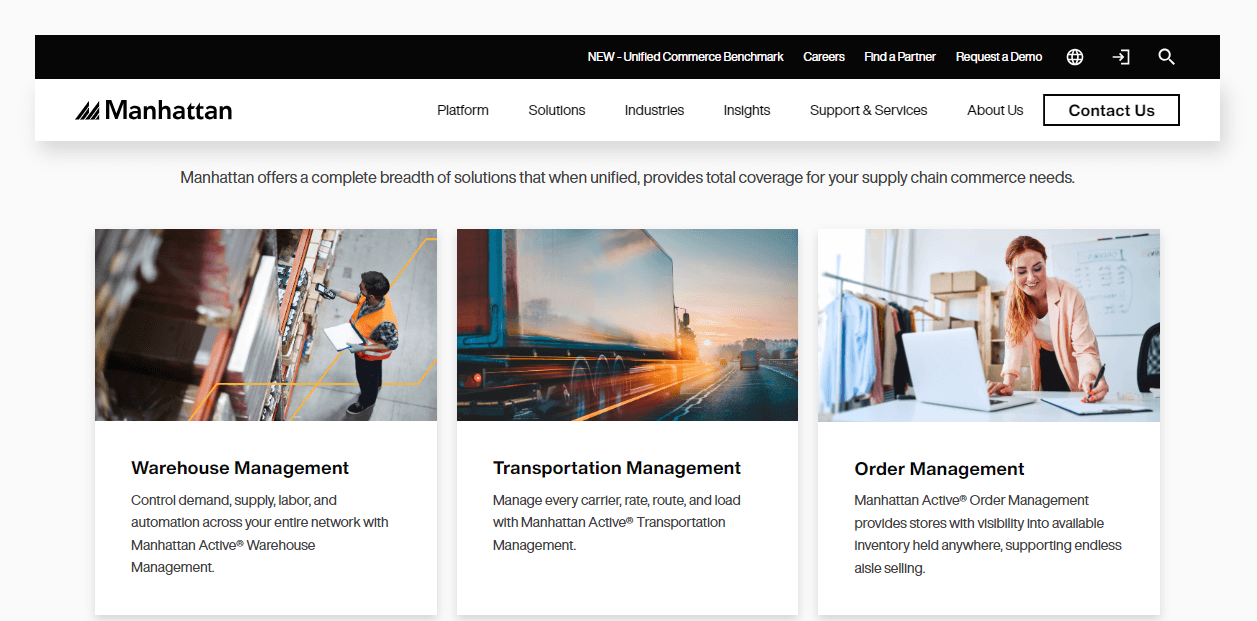Open the Platform menu

tap(463, 110)
